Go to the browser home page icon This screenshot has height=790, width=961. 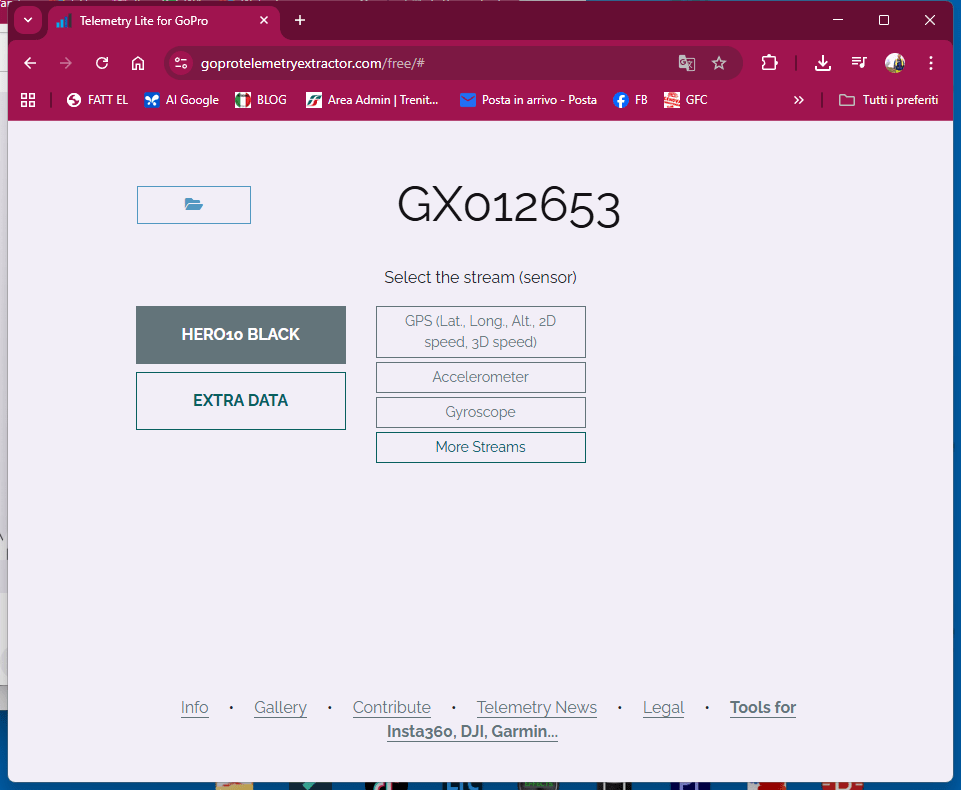point(138,63)
